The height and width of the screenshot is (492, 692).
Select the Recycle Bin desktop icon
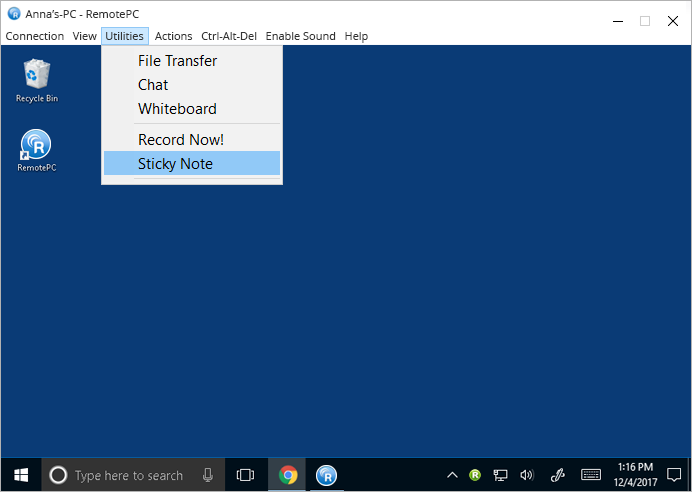(37, 81)
